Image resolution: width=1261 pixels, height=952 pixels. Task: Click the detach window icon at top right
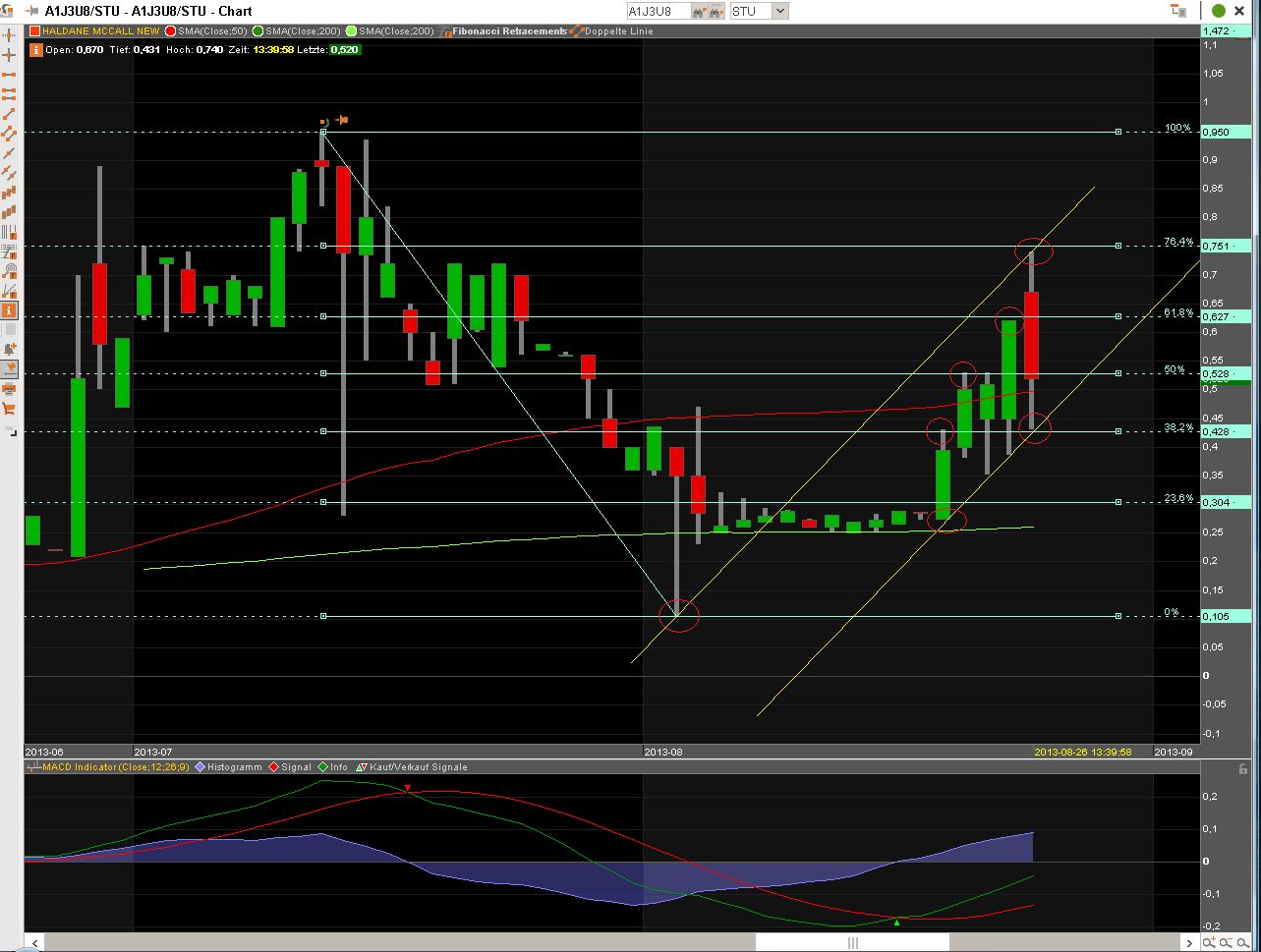point(1178,11)
